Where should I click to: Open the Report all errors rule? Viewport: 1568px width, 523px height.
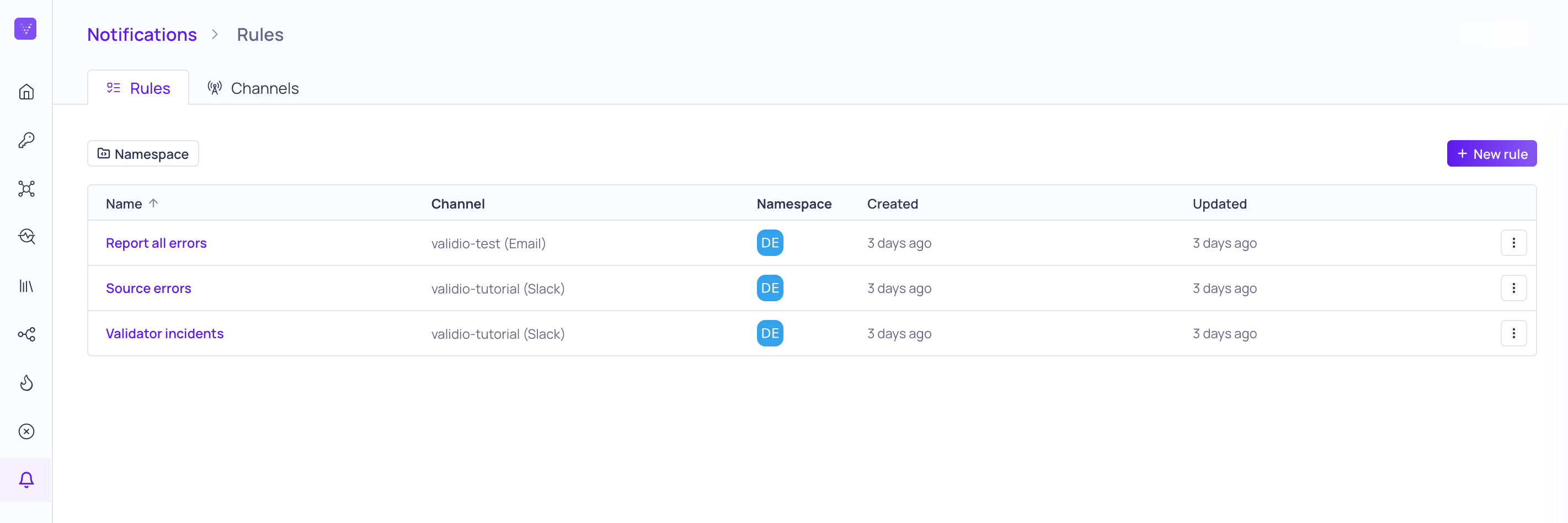pyautogui.click(x=157, y=243)
